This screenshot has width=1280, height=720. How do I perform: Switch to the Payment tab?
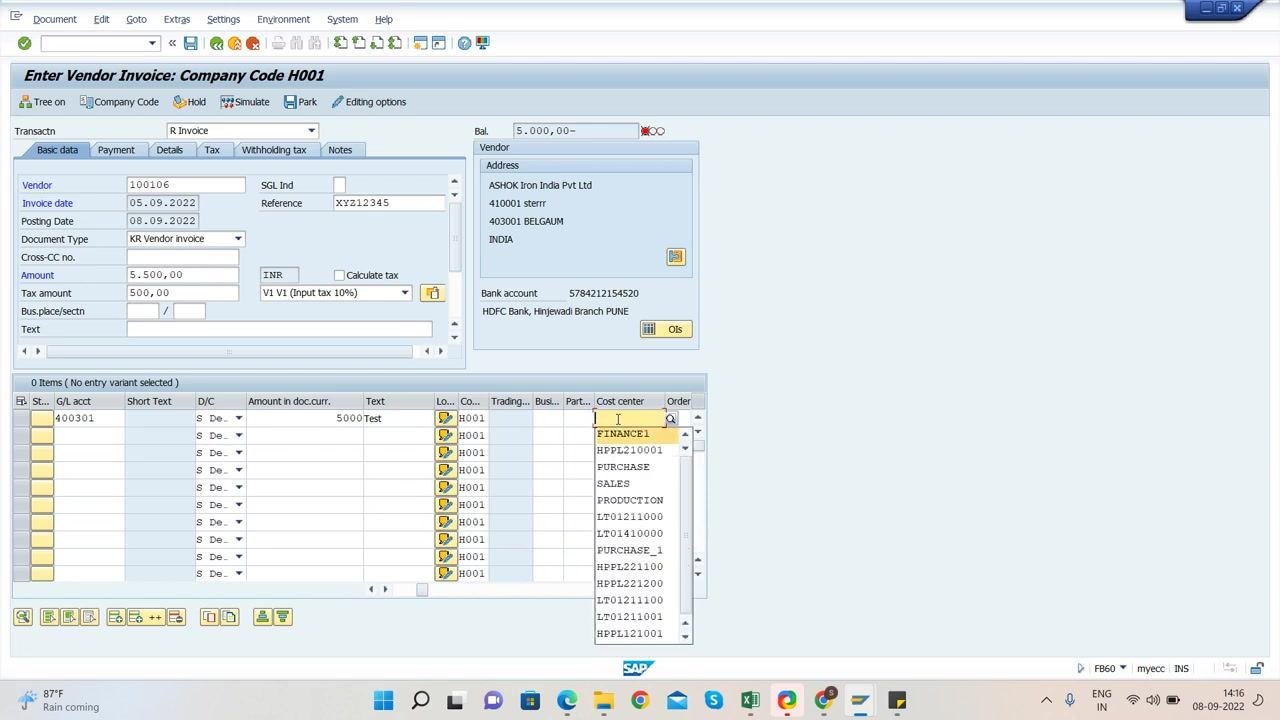click(116, 150)
